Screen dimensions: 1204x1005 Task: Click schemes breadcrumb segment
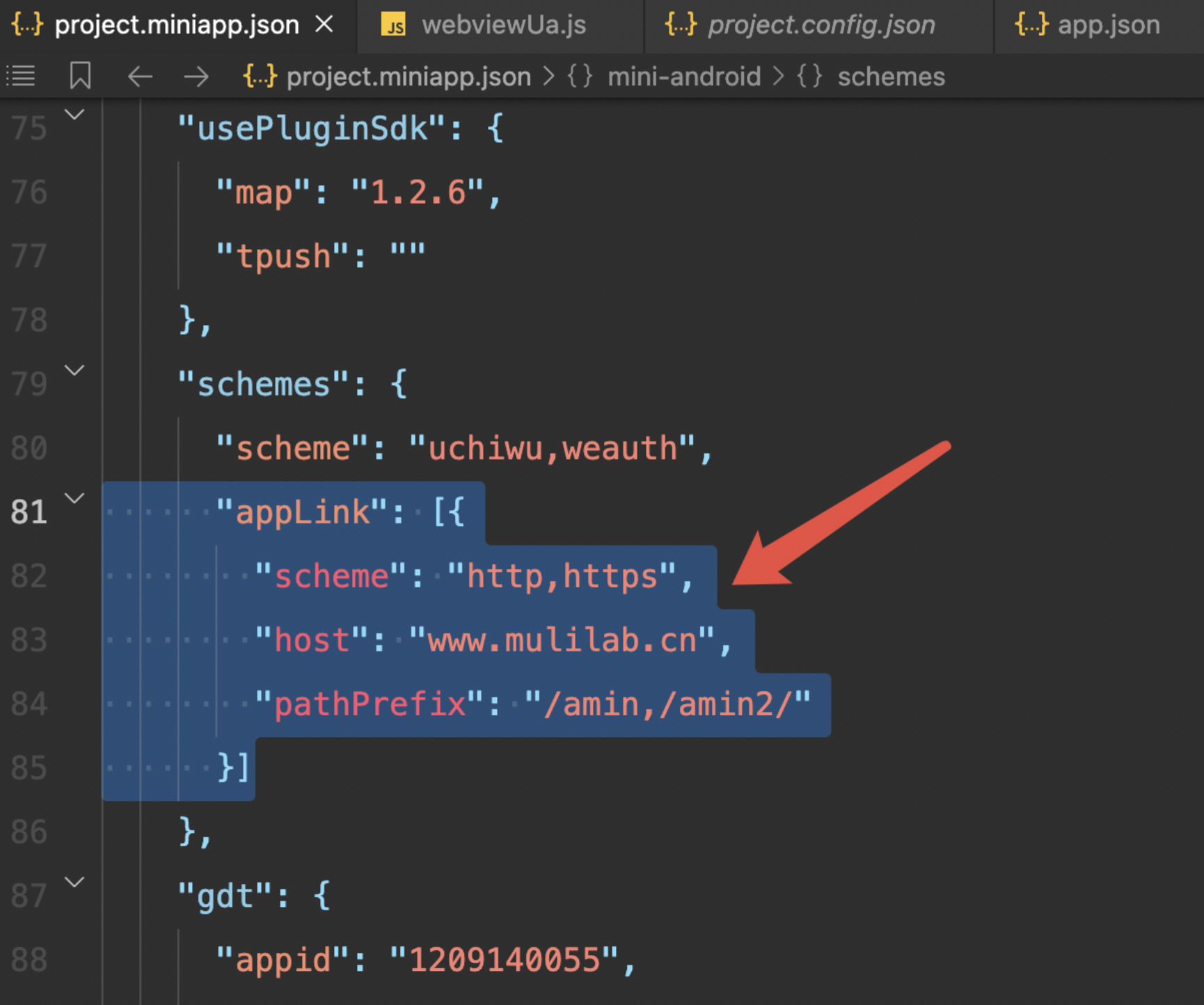click(x=891, y=77)
